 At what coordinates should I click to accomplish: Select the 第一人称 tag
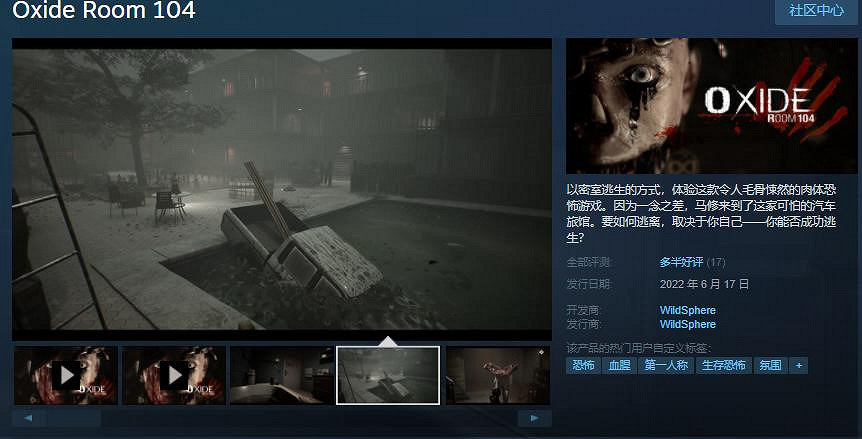point(666,365)
